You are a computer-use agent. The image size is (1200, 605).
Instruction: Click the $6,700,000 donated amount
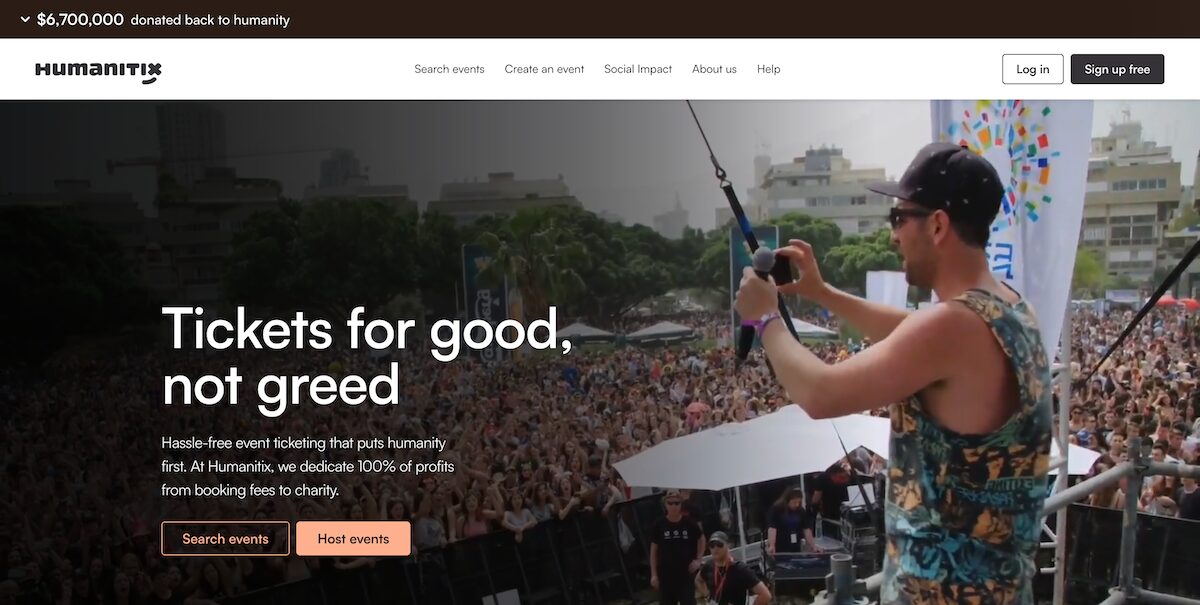(80, 19)
